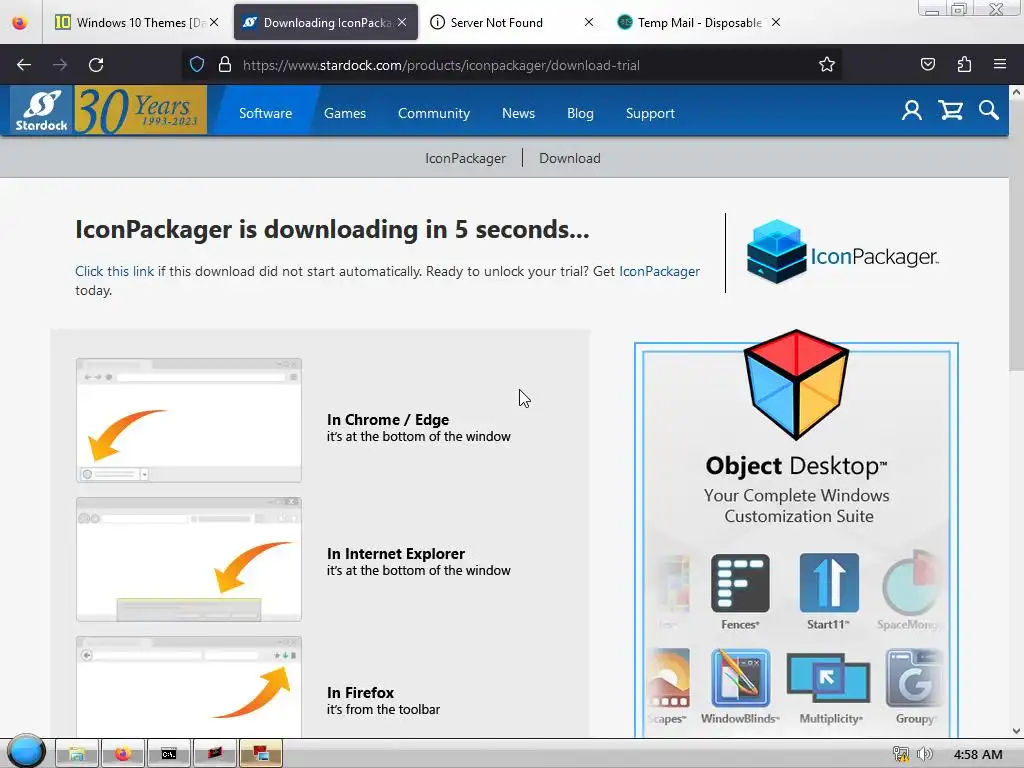Open the News menu item
The width and height of the screenshot is (1024, 768).
519,113
